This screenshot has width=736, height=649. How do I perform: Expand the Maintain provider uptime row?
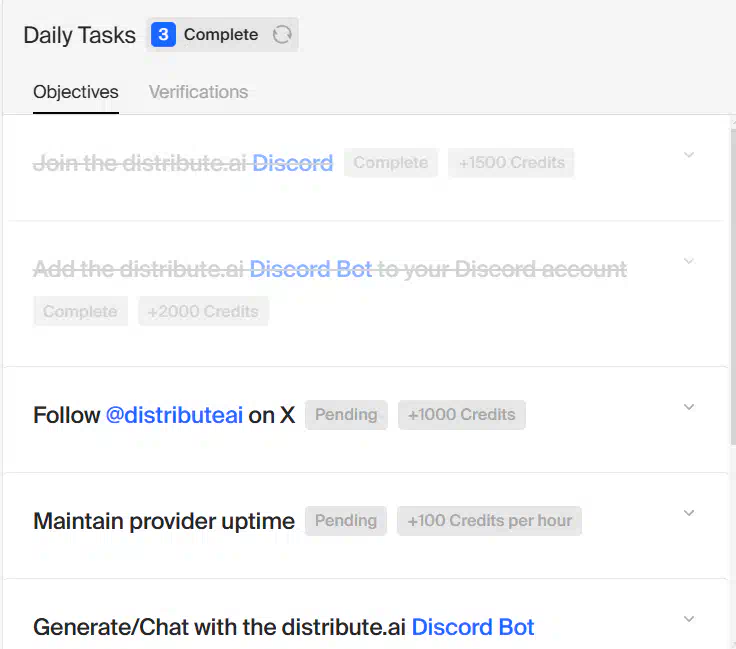coord(689,513)
